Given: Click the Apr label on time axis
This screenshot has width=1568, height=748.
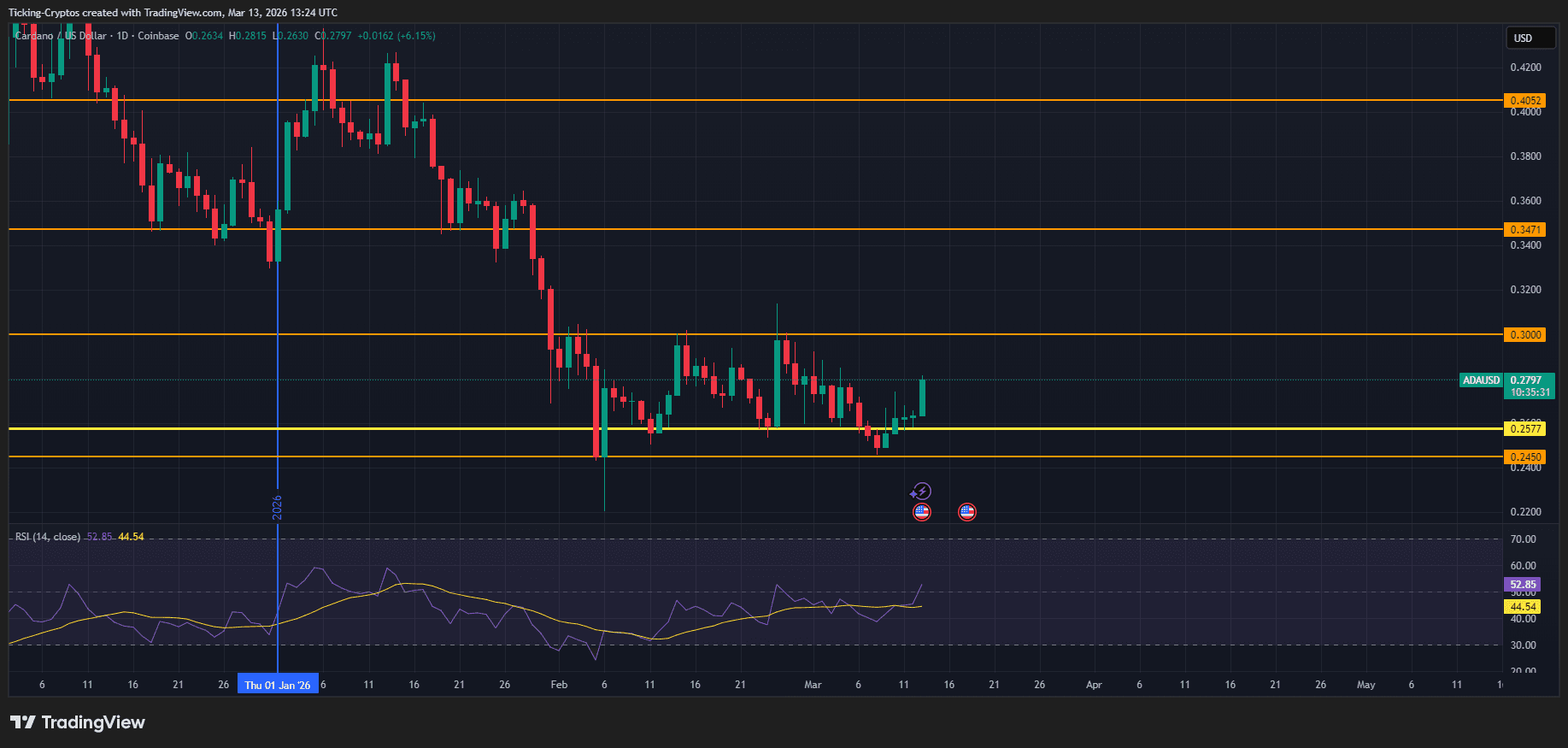Looking at the screenshot, I should point(1094,685).
